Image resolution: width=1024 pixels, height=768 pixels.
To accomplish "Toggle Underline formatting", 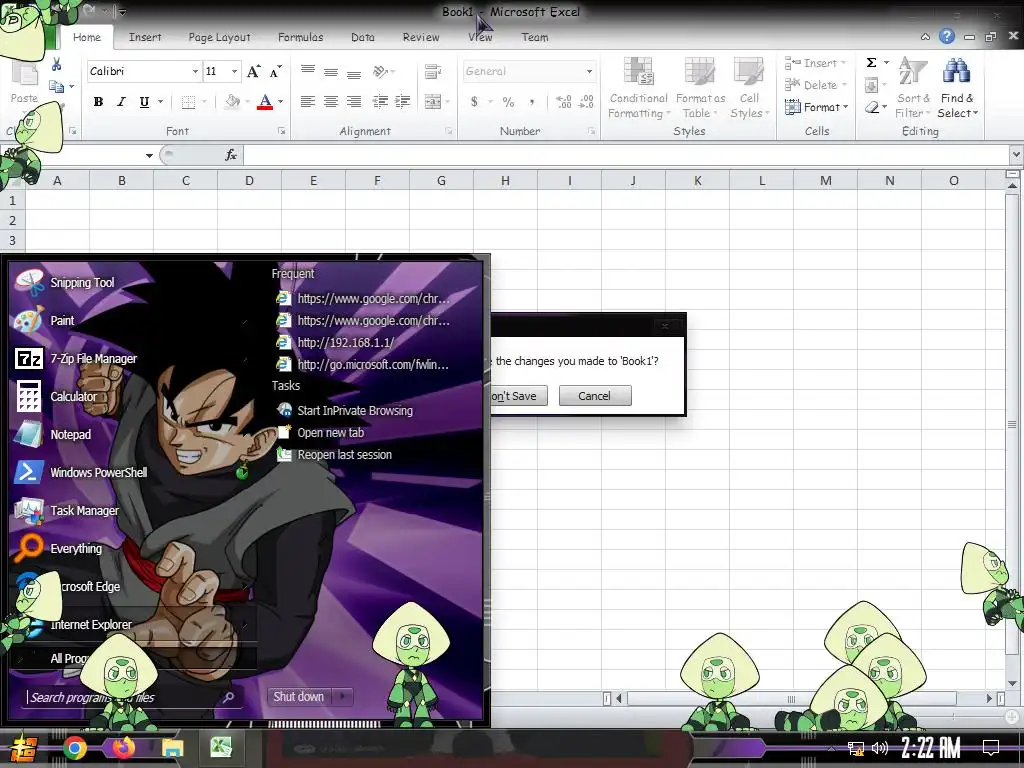I will tap(144, 101).
